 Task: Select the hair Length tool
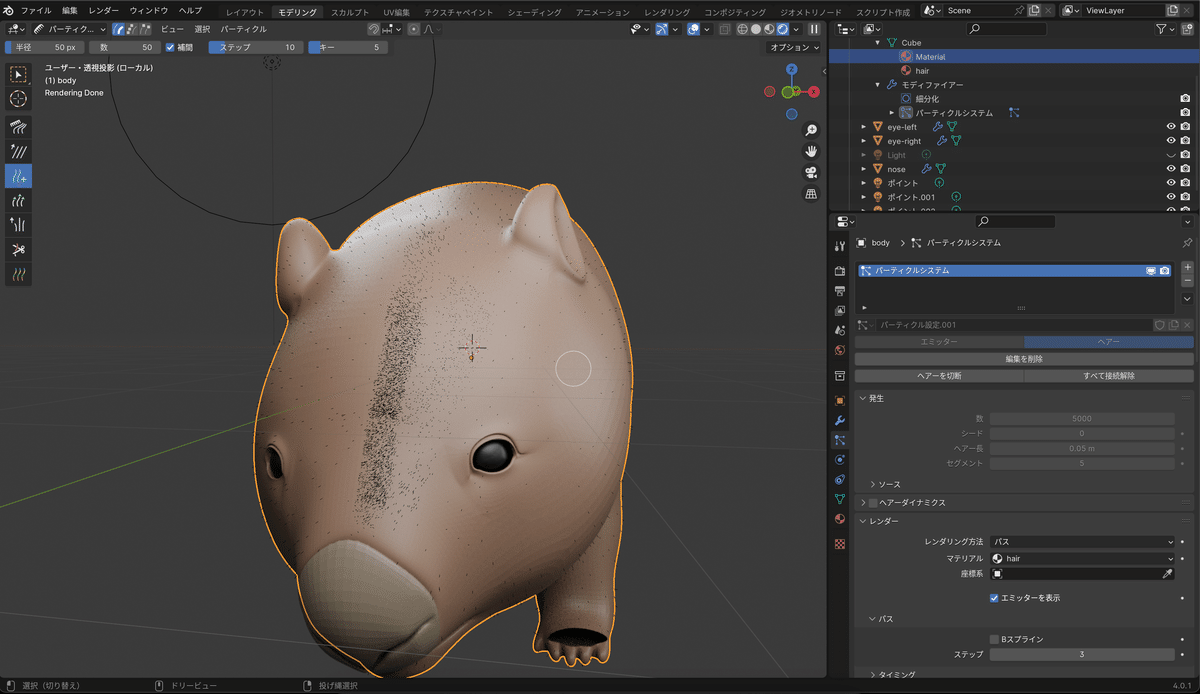coord(18,201)
